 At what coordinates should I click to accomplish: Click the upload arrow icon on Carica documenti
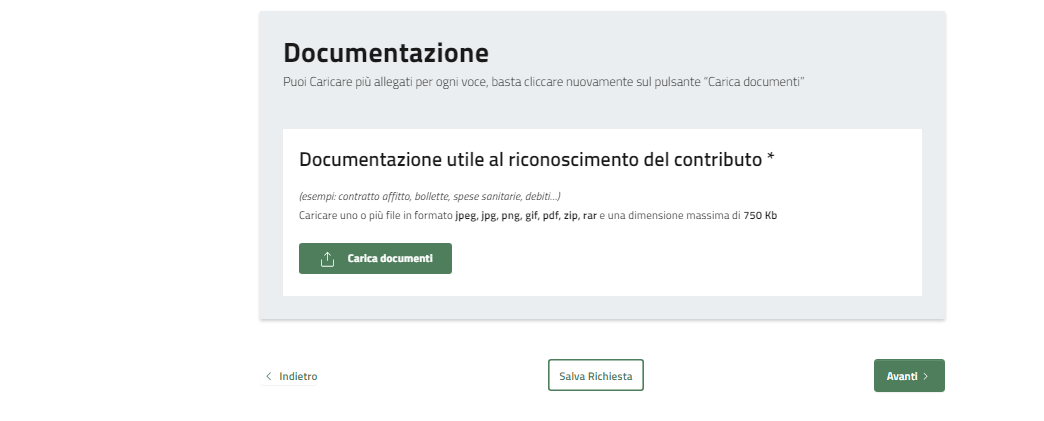(327, 259)
